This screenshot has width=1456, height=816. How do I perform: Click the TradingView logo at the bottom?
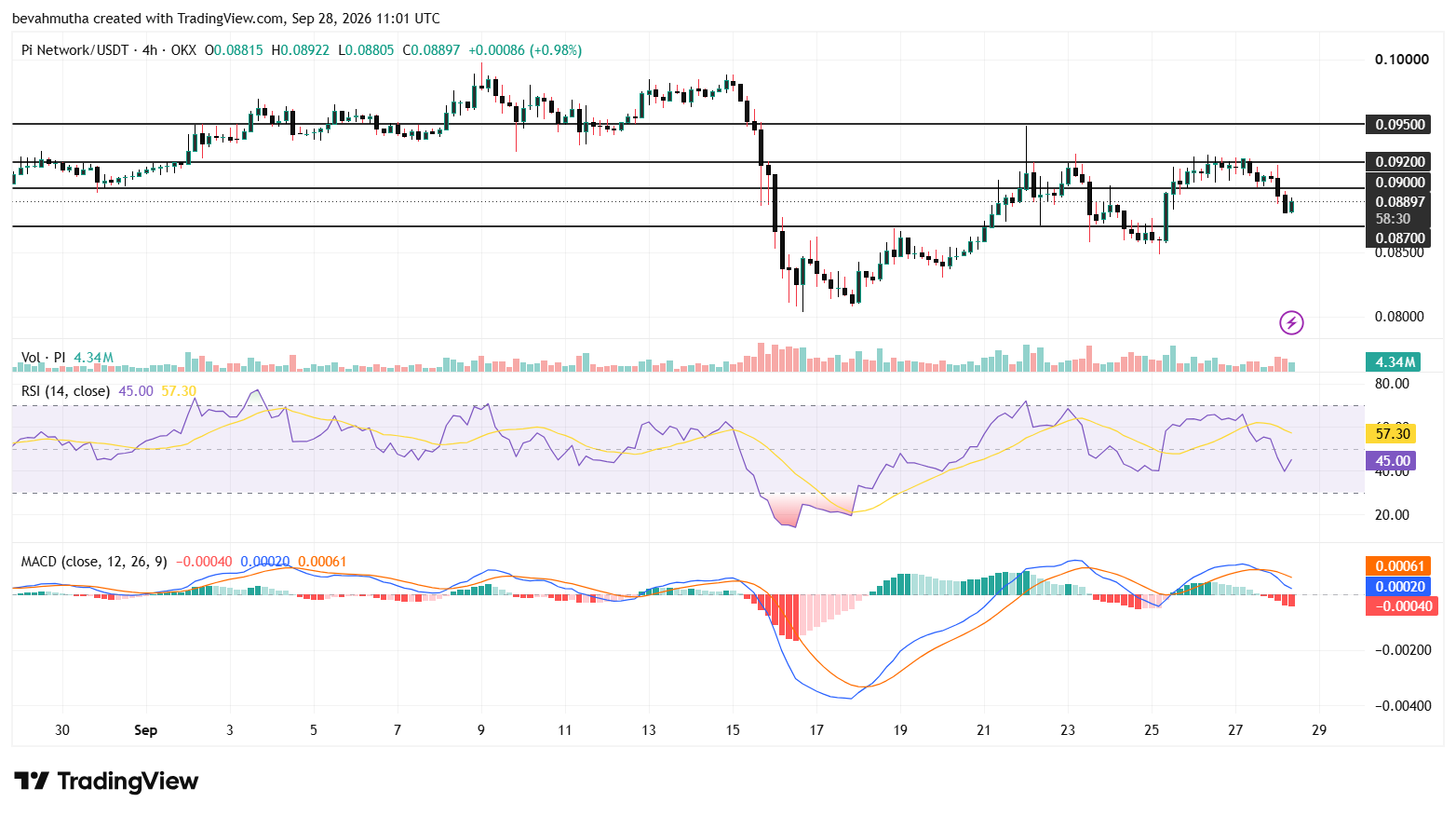[x=106, y=781]
